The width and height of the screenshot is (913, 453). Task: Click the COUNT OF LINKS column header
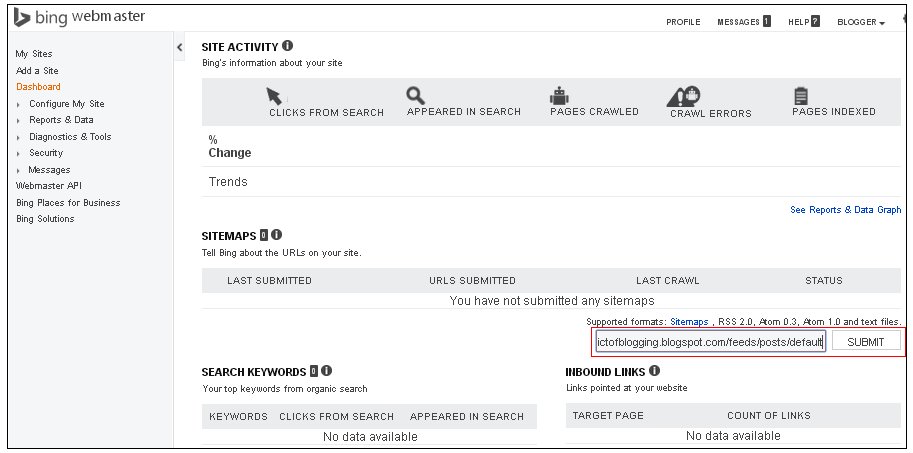coord(769,415)
